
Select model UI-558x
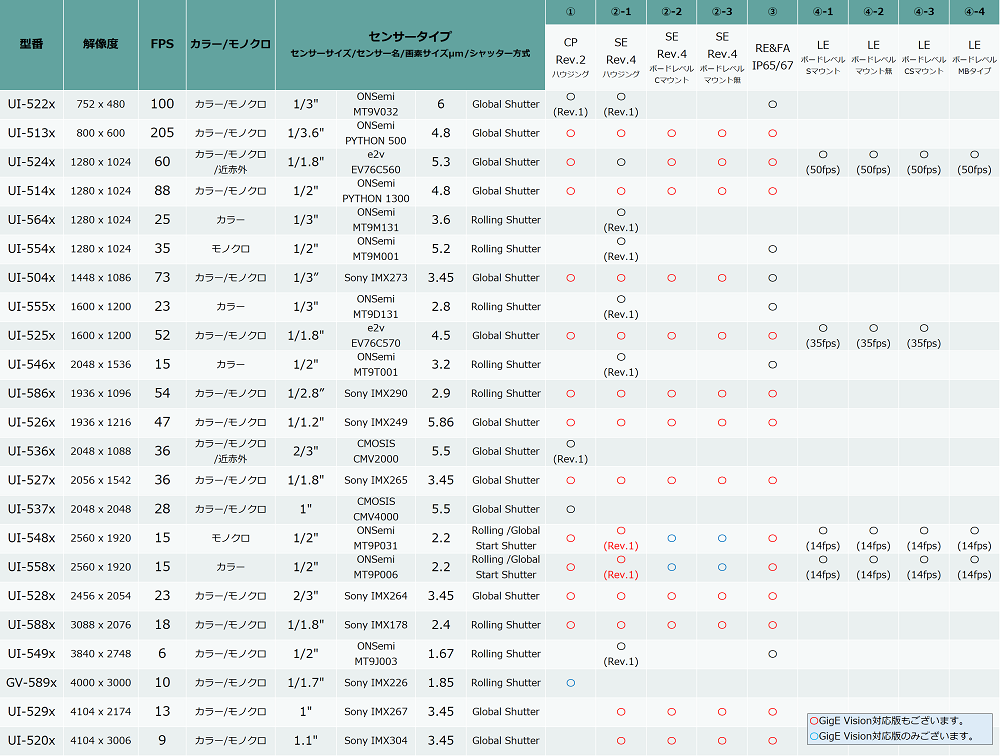[x=31, y=567]
